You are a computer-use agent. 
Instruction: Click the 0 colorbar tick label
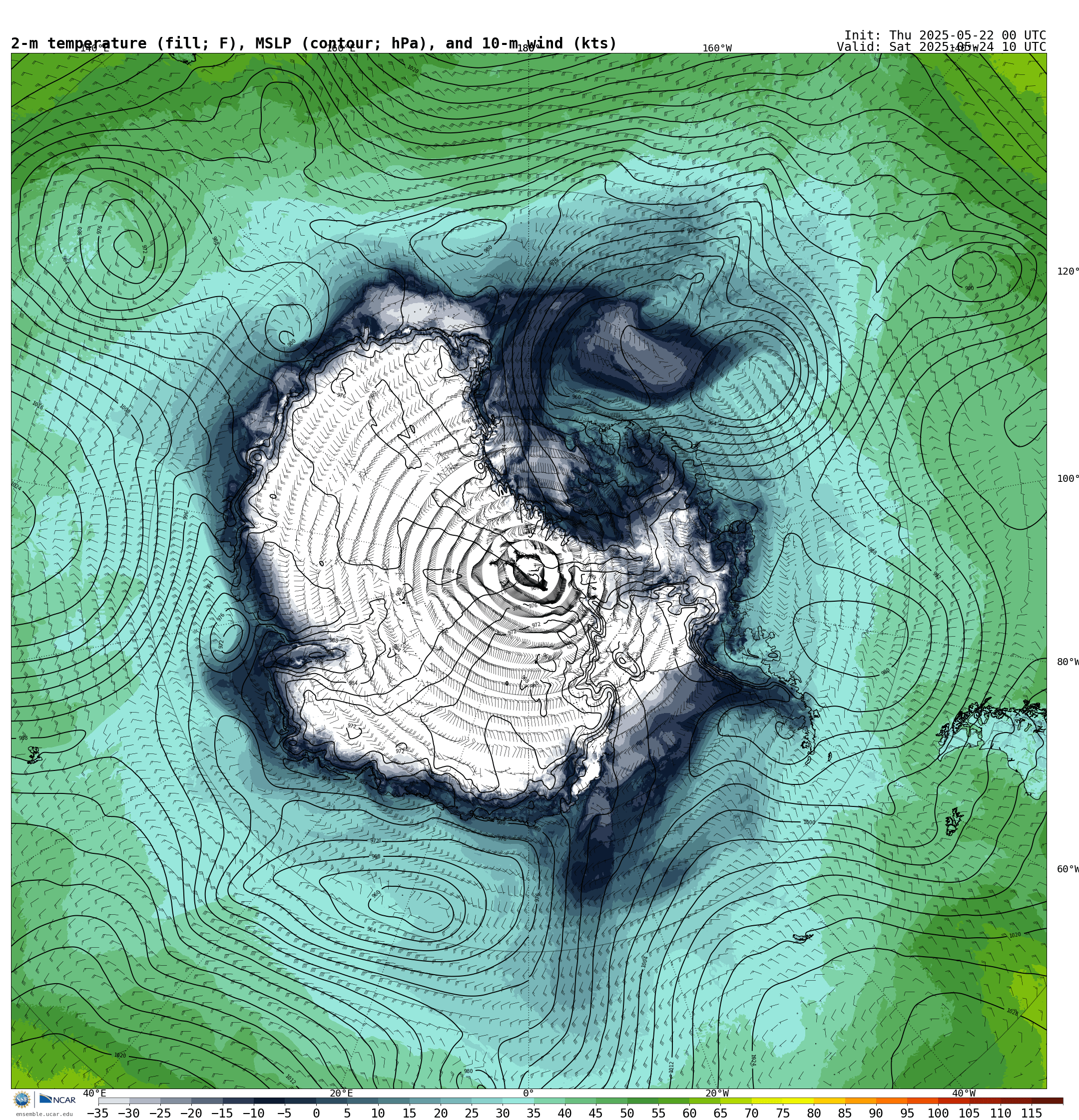pyautogui.click(x=316, y=1113)
